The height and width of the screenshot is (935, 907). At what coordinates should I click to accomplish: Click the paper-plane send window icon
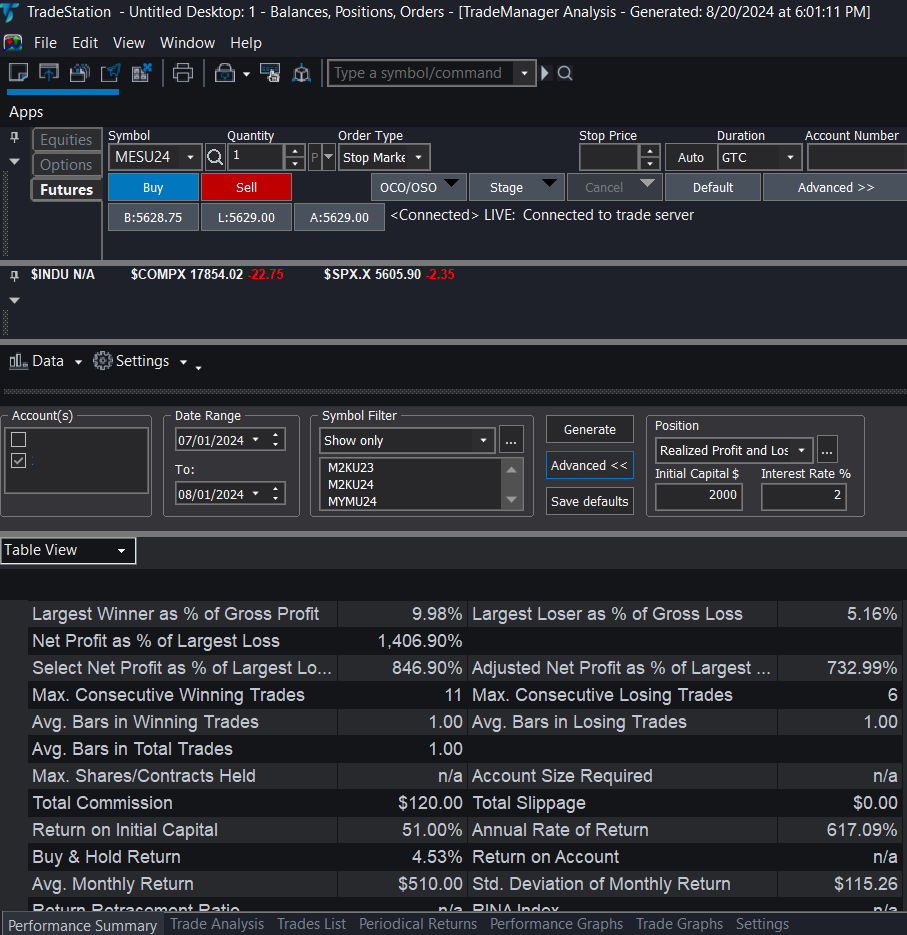pos(110,73)
